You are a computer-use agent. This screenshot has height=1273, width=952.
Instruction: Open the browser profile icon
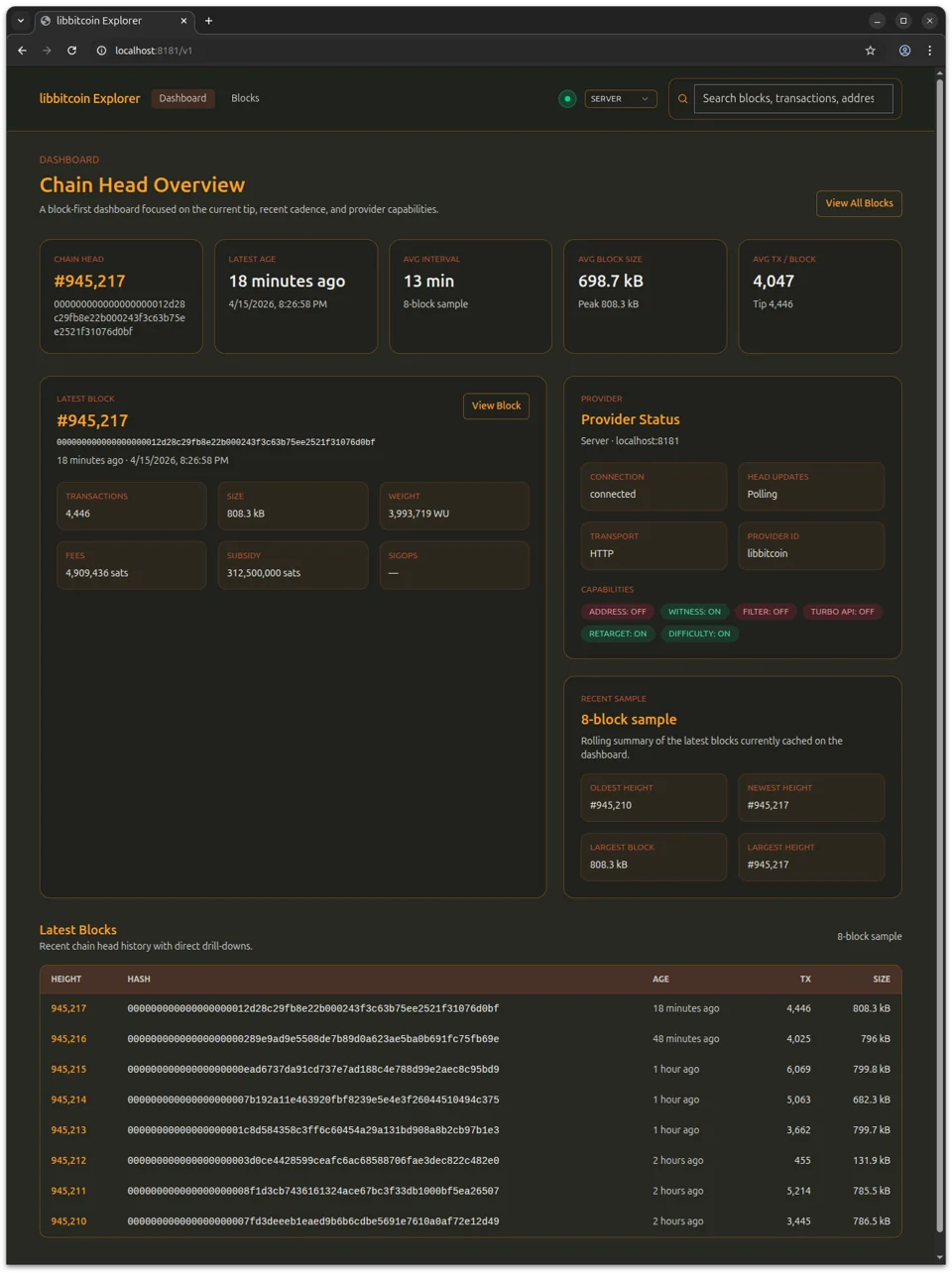904,51
